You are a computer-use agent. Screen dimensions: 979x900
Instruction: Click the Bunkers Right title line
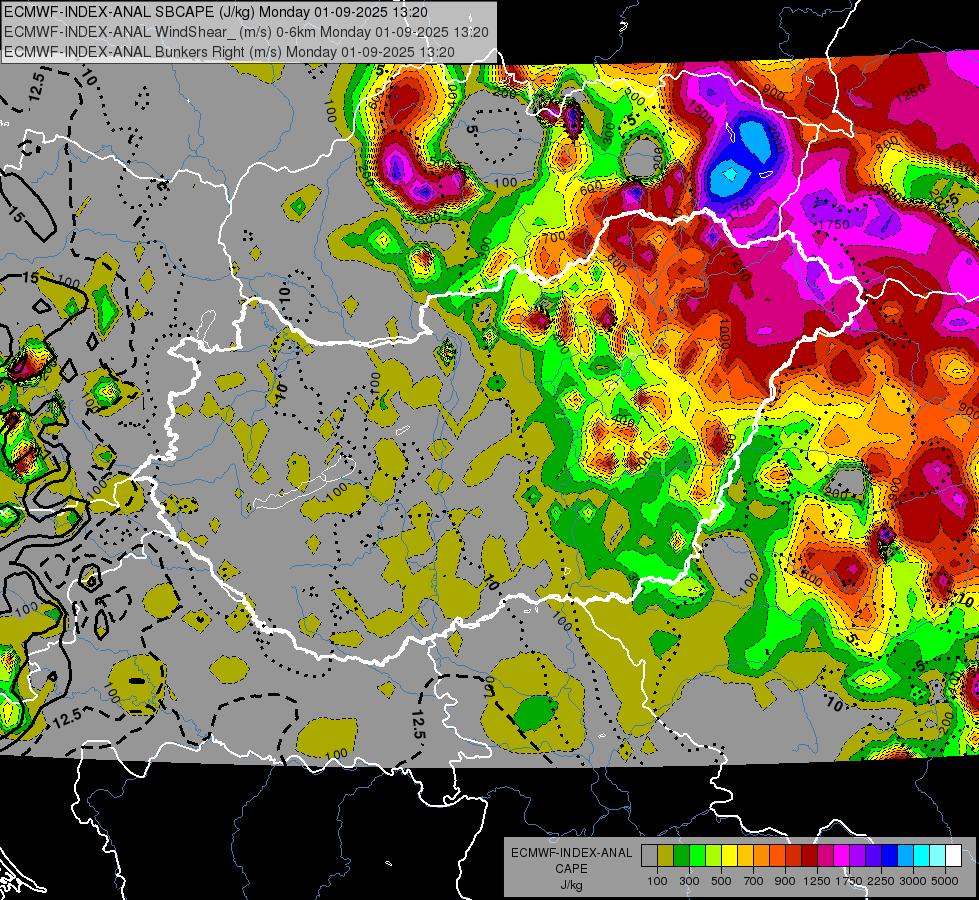tap(229, 52)
